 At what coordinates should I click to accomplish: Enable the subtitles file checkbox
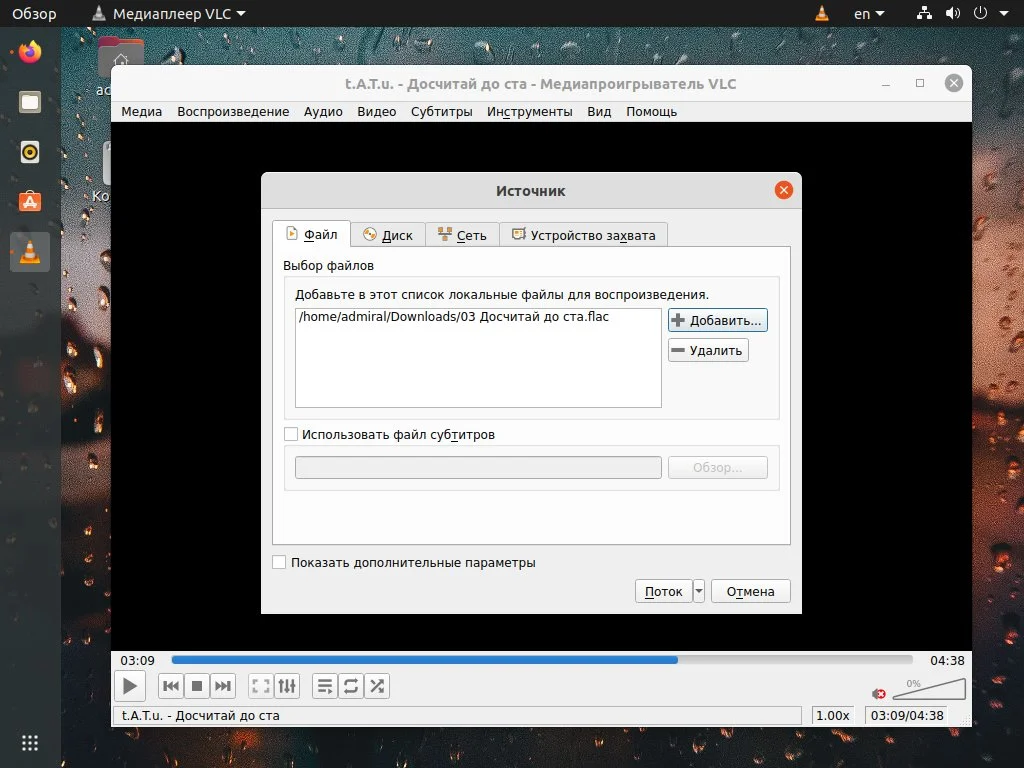tap(291, 434)
